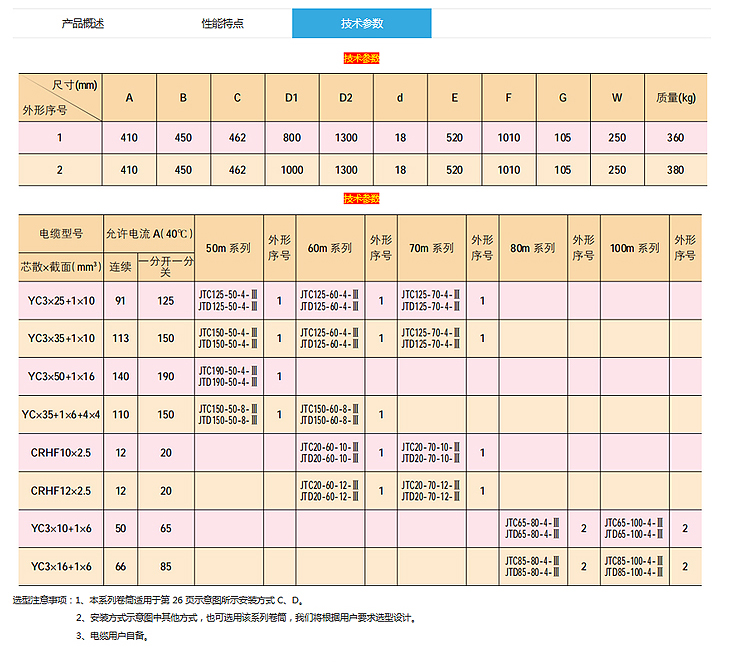Screen dimensions: 730x664
Task: Click continuous current value 113
Action: pos(121,339)
